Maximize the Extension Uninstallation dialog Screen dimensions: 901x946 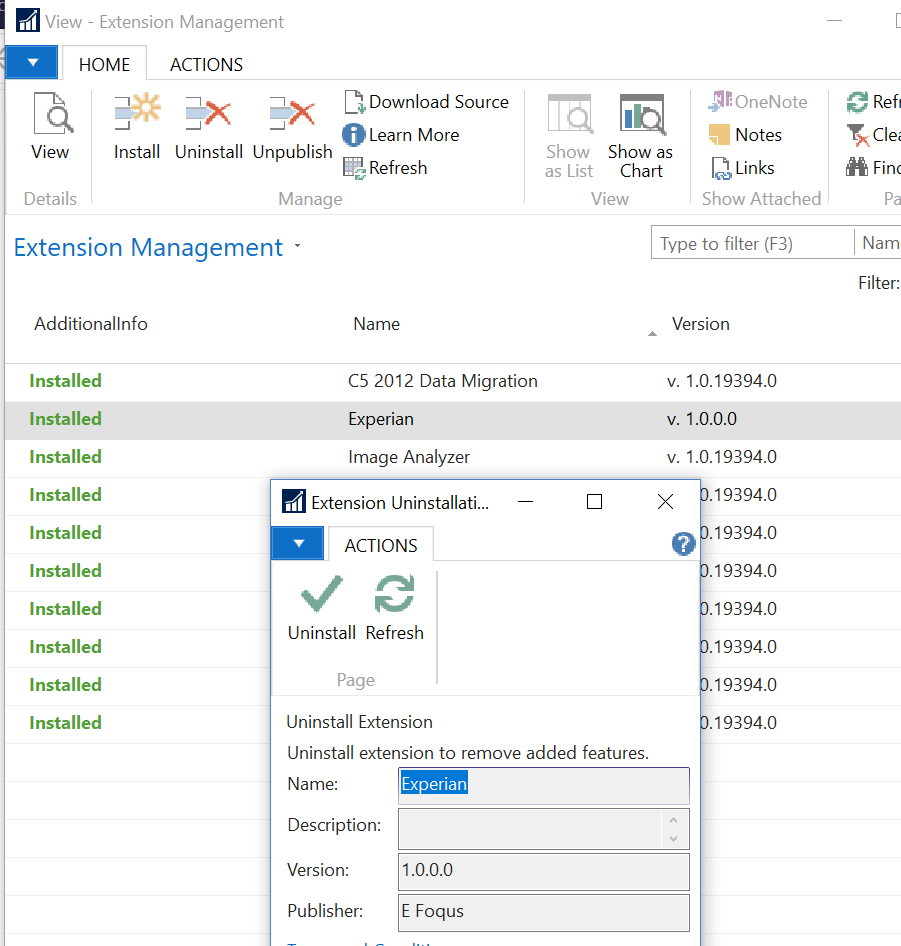(594, 501)
